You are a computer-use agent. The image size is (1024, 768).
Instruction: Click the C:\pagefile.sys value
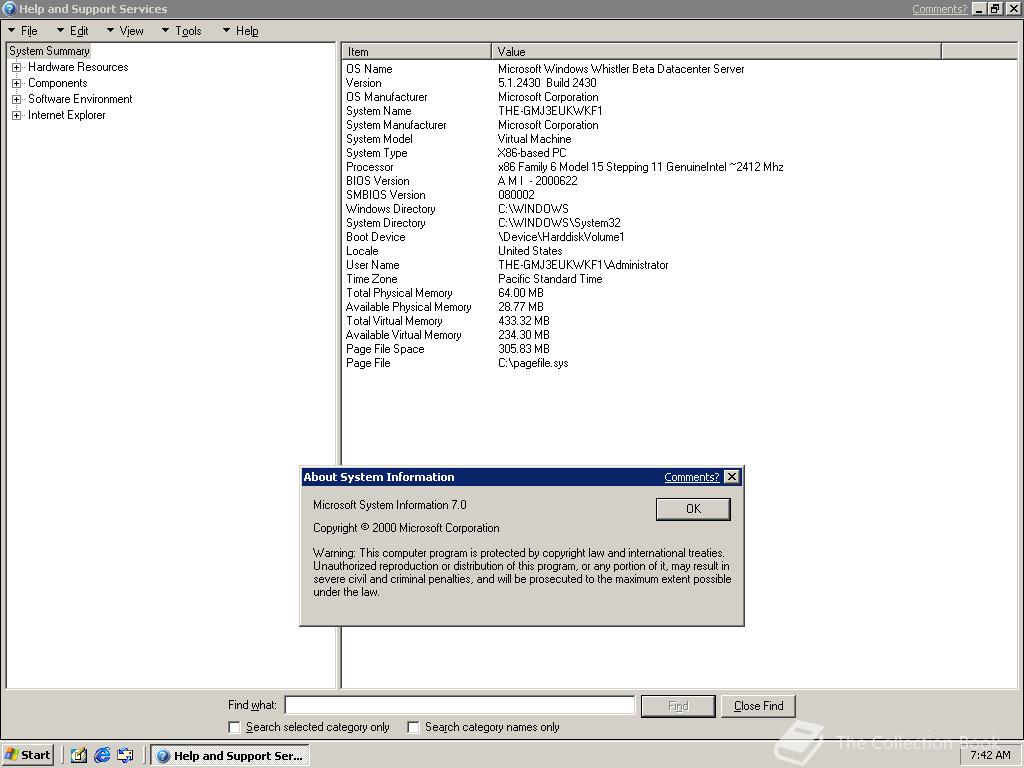pyautogui.click(x=533, y=363)
